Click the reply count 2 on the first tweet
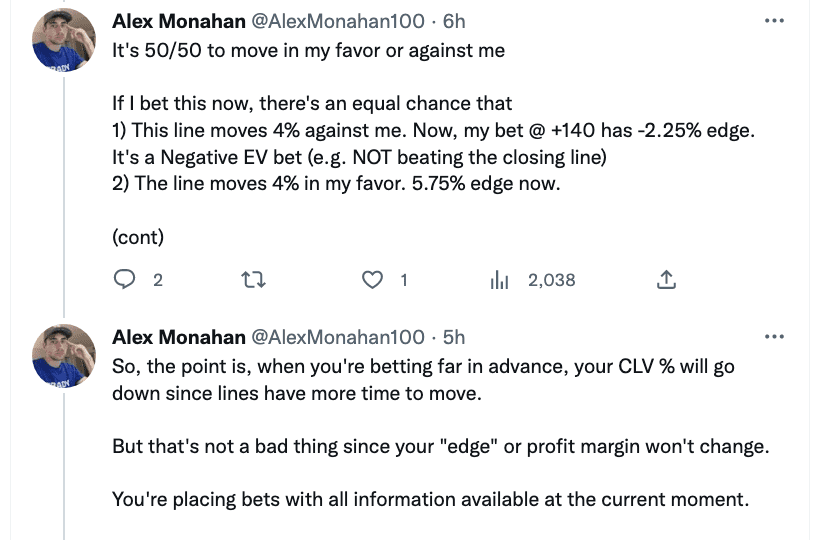The height and width of the screenshot is (540, 834). point(158,280)
